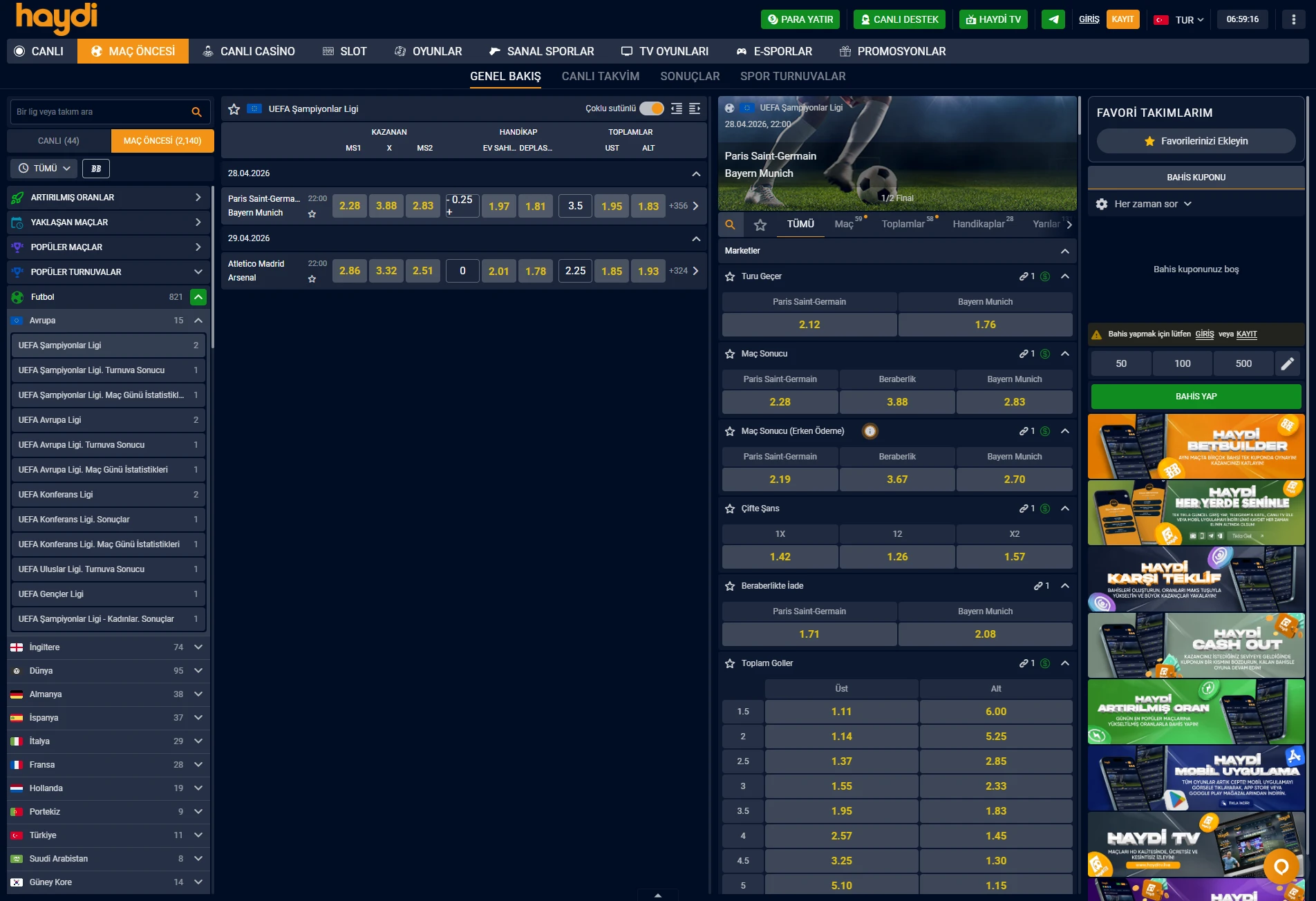1316x901 pixels.
Task: Edit quick stake amounts pencil icon
Action: pos(1288,363)
